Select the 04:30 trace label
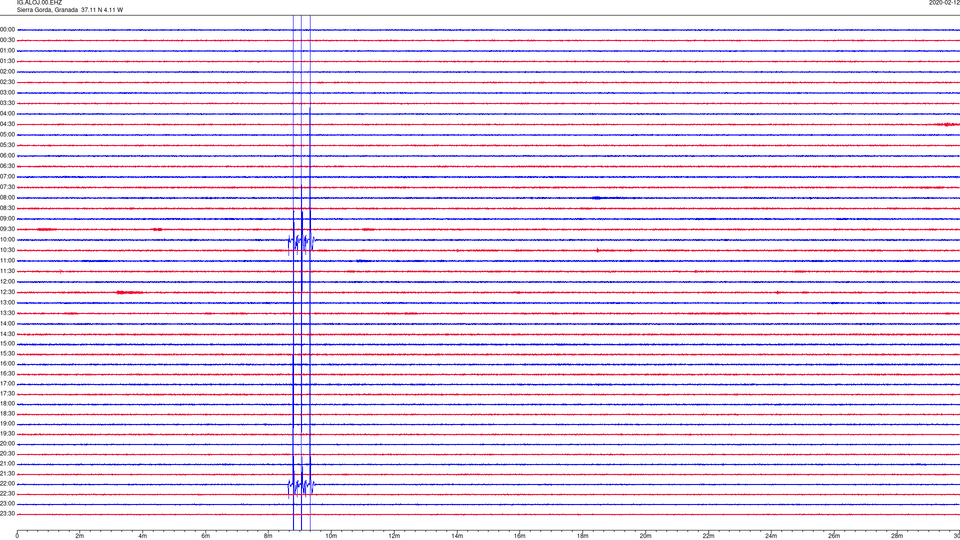Image resolution: width=960 pixels, height=540 pixels. (x=7, y=124)
